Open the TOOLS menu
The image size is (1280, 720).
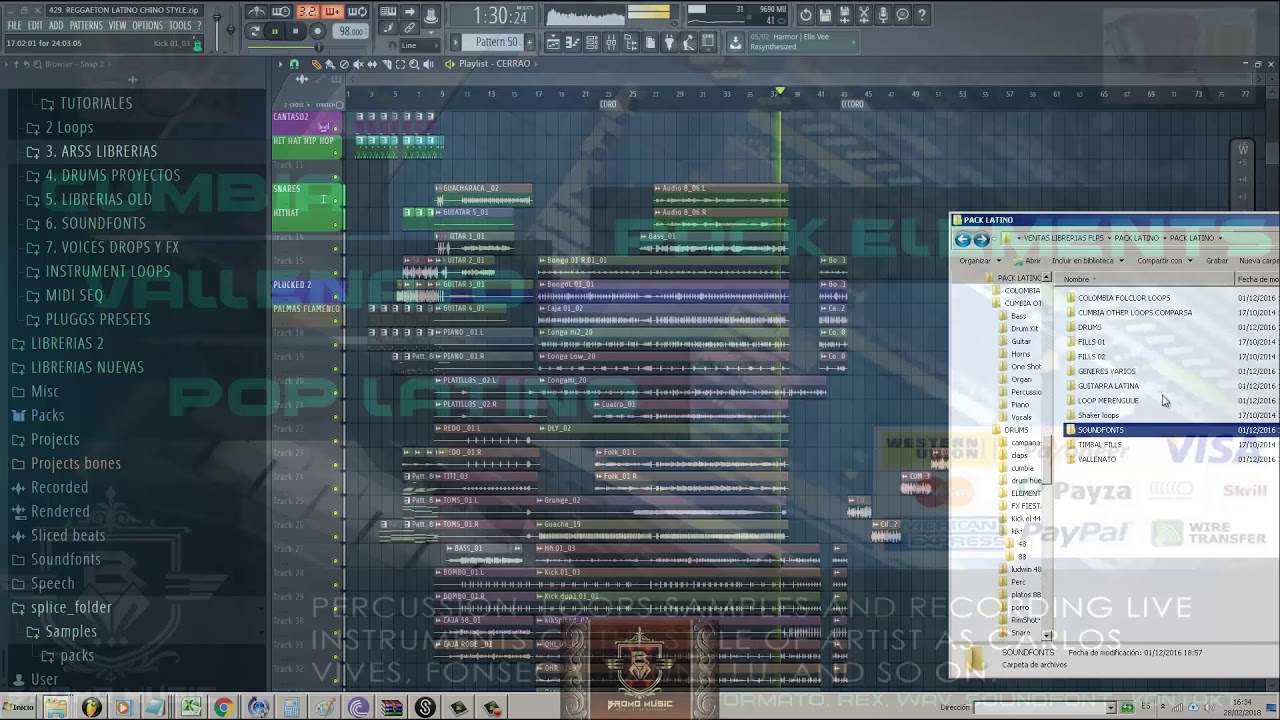click(180, 25)
